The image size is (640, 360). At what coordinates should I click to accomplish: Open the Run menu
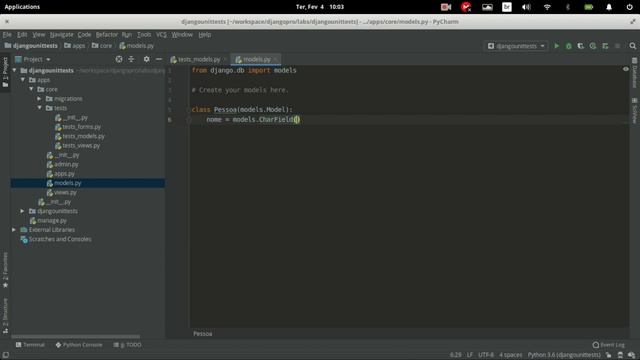coord(127,35)
